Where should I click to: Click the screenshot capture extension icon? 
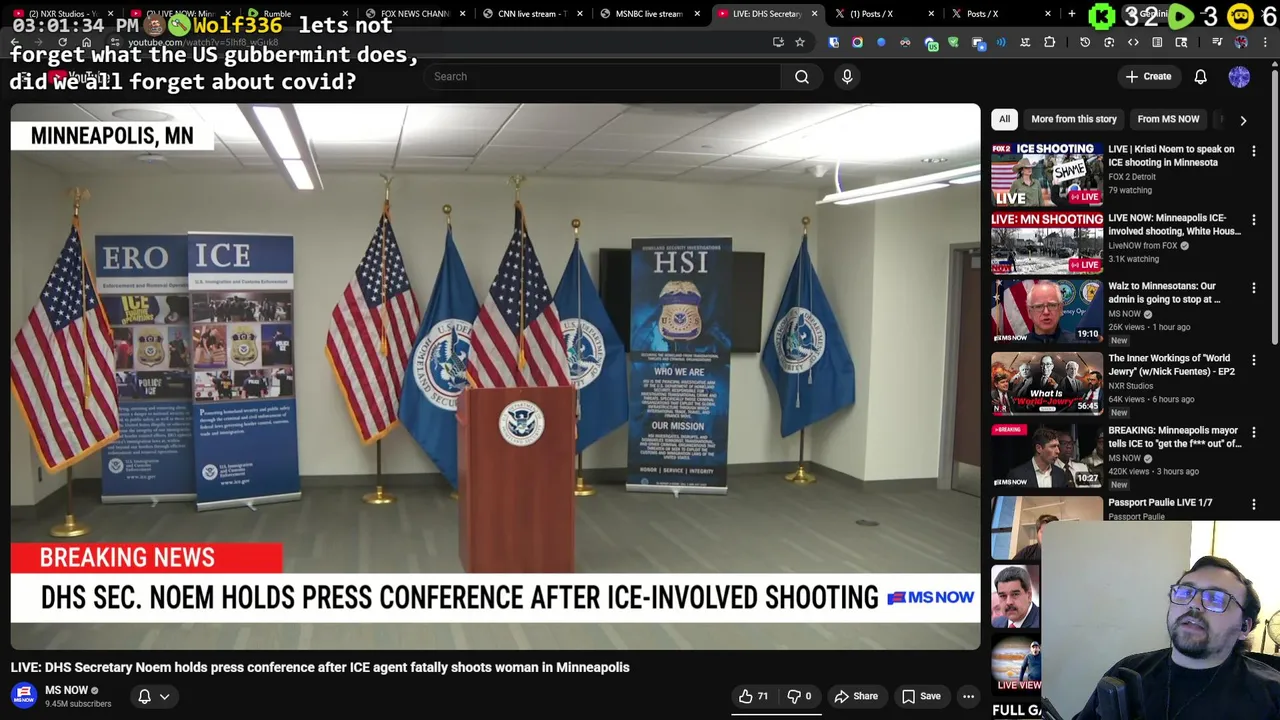[x=1109, y=42]
